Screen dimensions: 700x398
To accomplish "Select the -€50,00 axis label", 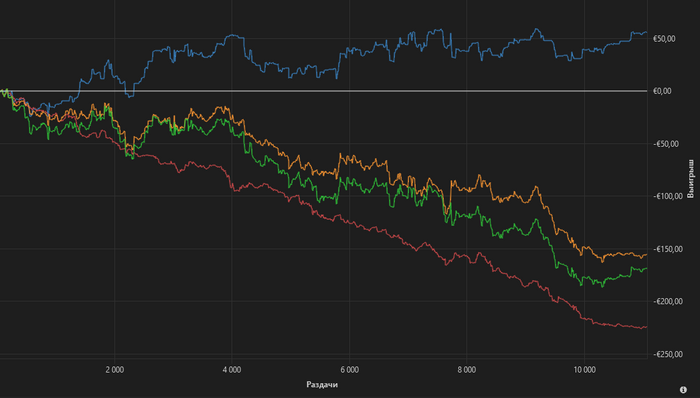I will pyautogui.click(x=666, y=144).
